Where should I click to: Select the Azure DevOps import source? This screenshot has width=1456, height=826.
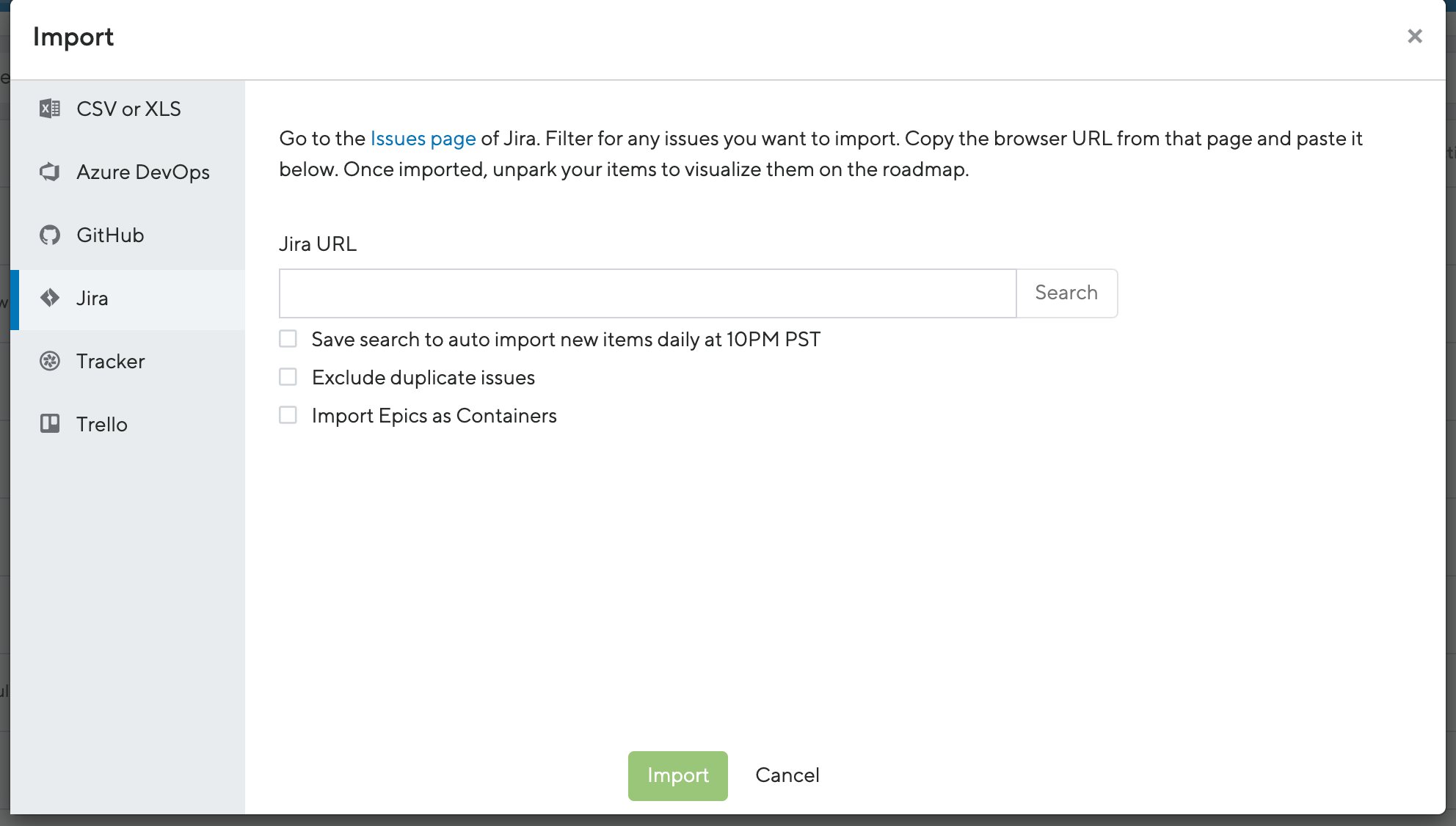pyautogui.click(x=143, y=172)
